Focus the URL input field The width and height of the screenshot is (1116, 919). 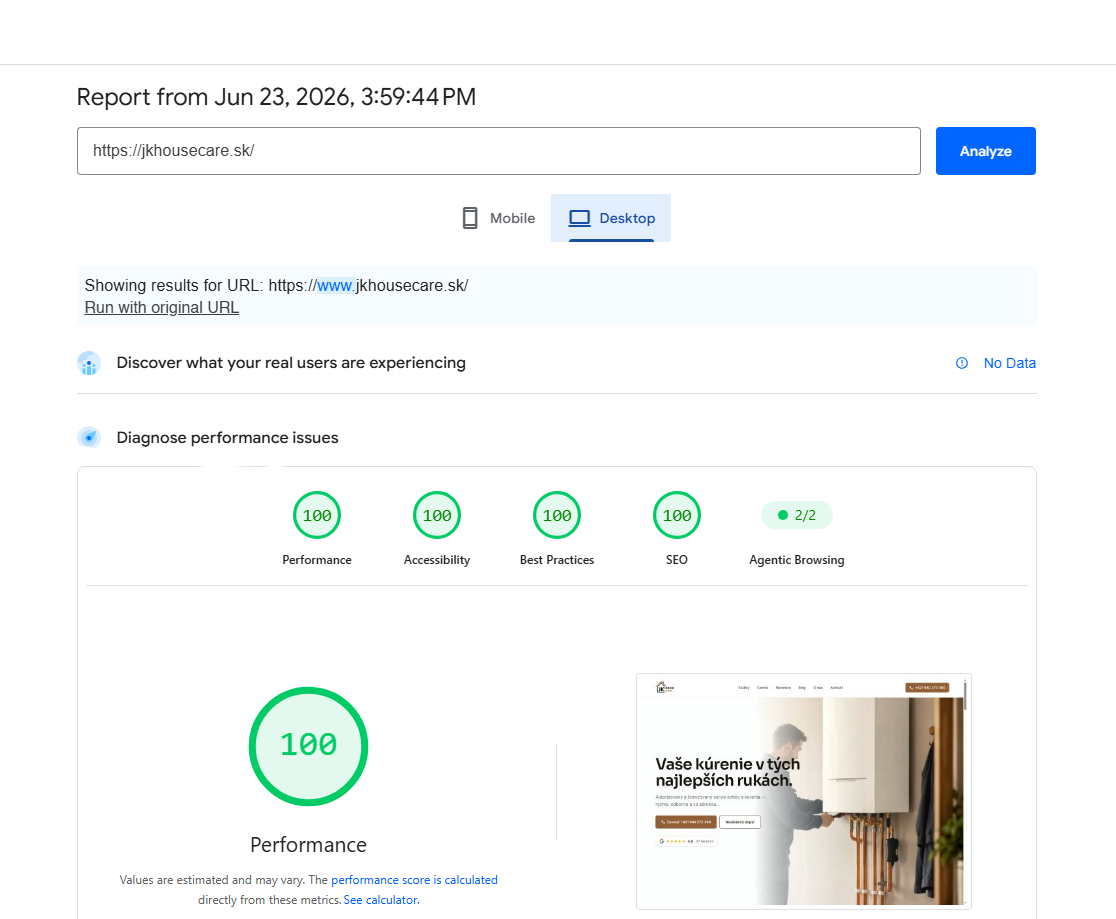498,151
